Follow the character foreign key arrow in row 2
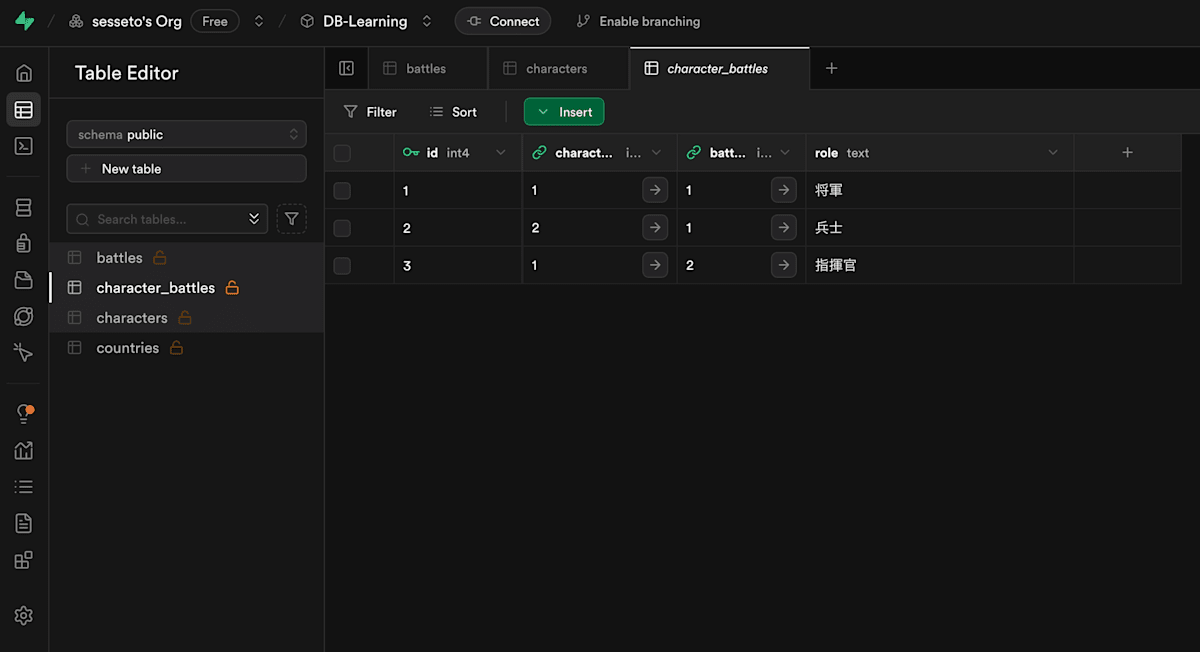 click(655, 228)
